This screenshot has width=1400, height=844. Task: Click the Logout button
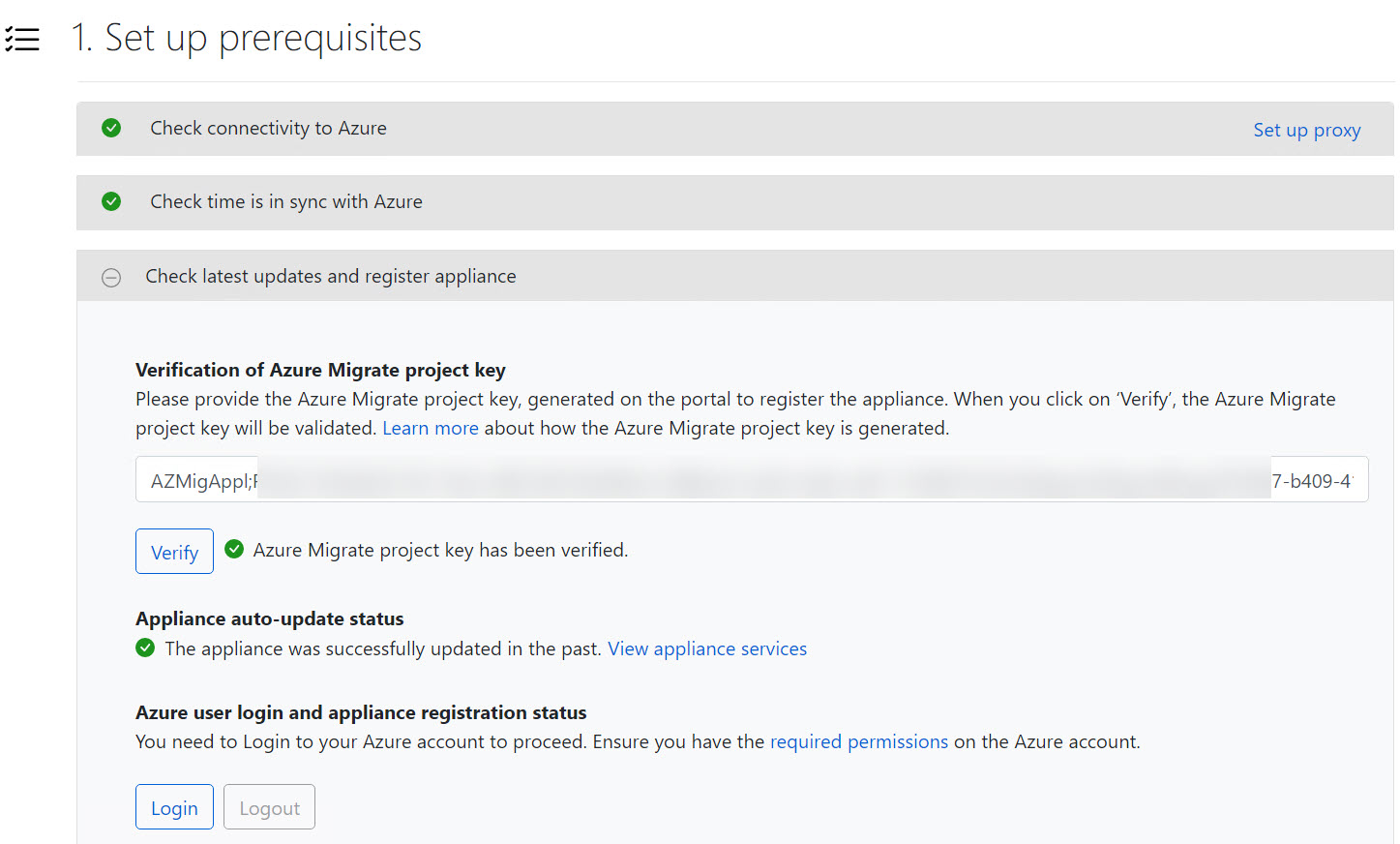[269, 806]
